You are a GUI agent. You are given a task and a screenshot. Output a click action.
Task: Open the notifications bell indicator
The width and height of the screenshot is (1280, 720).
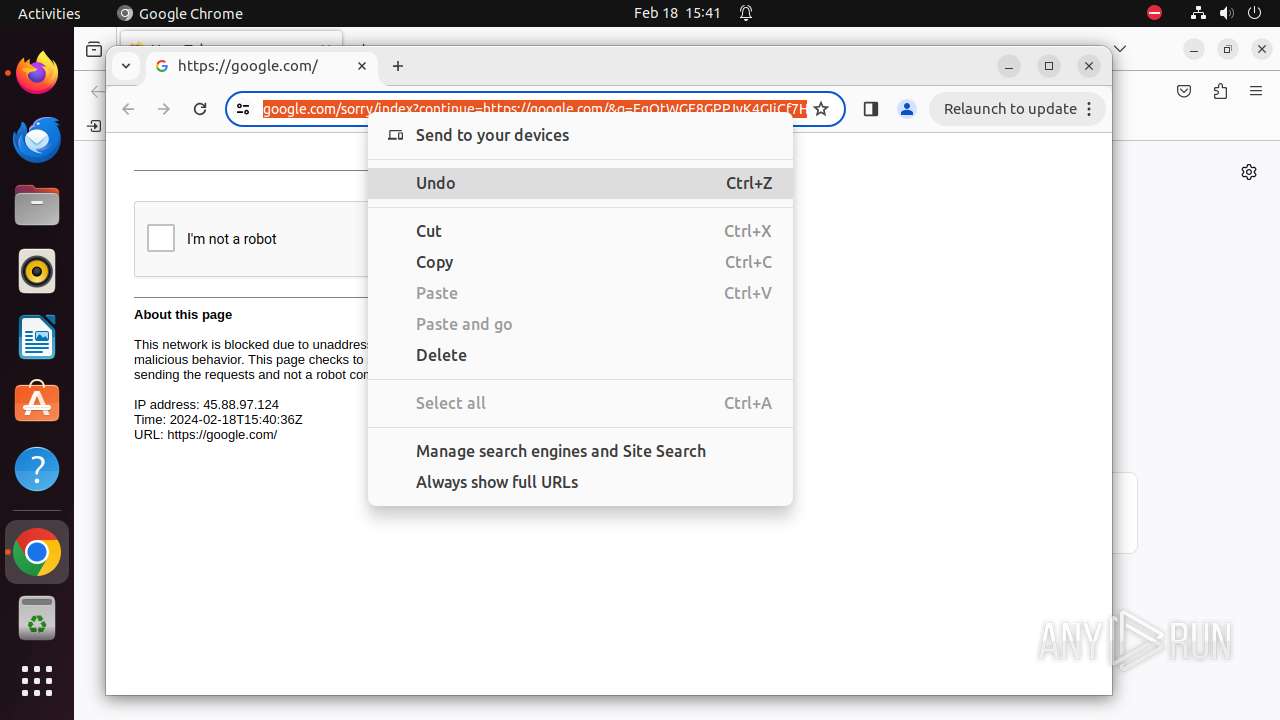click(746, 13)
